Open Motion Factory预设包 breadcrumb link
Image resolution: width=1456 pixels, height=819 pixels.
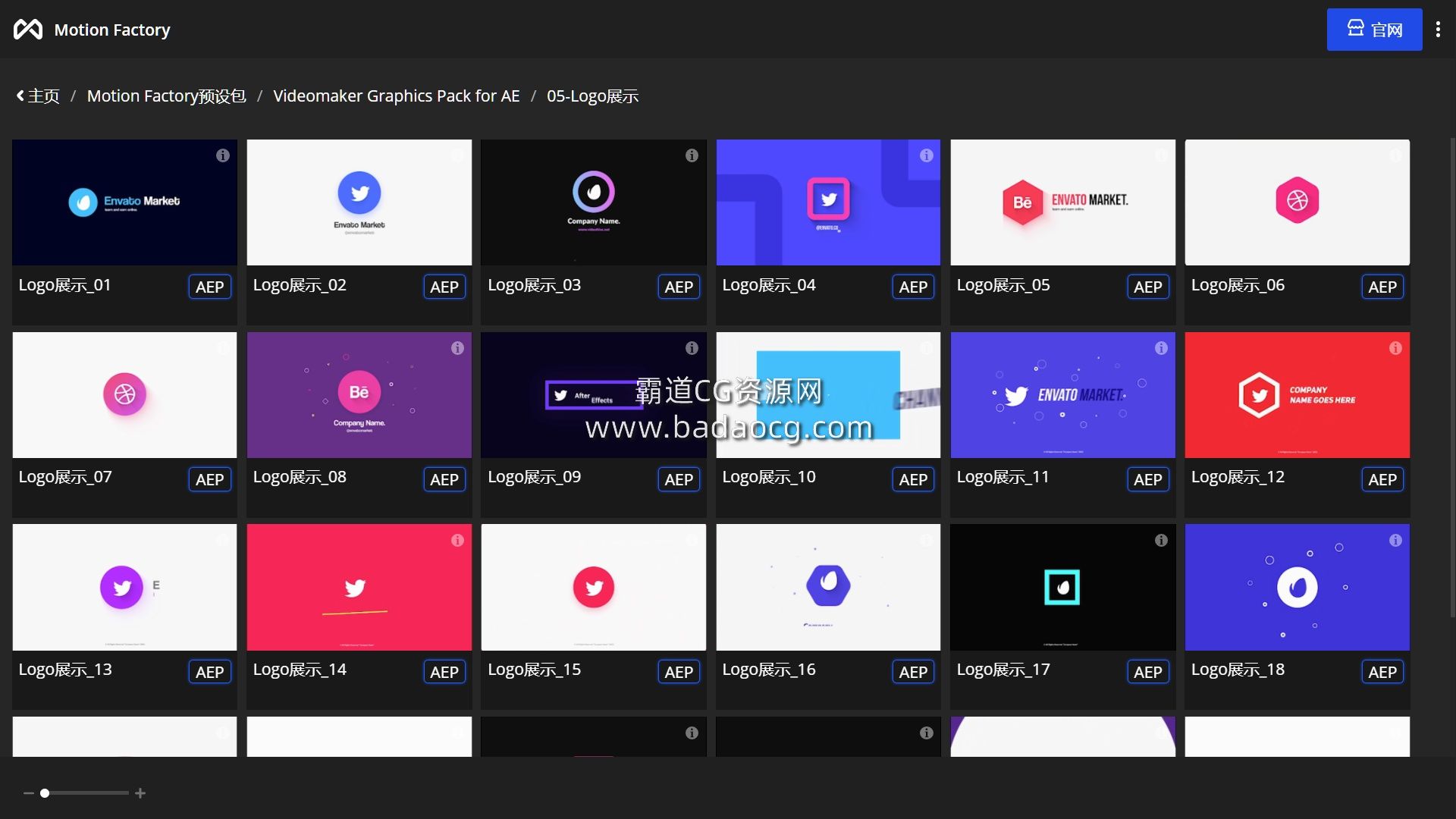[x=166, y=96]
